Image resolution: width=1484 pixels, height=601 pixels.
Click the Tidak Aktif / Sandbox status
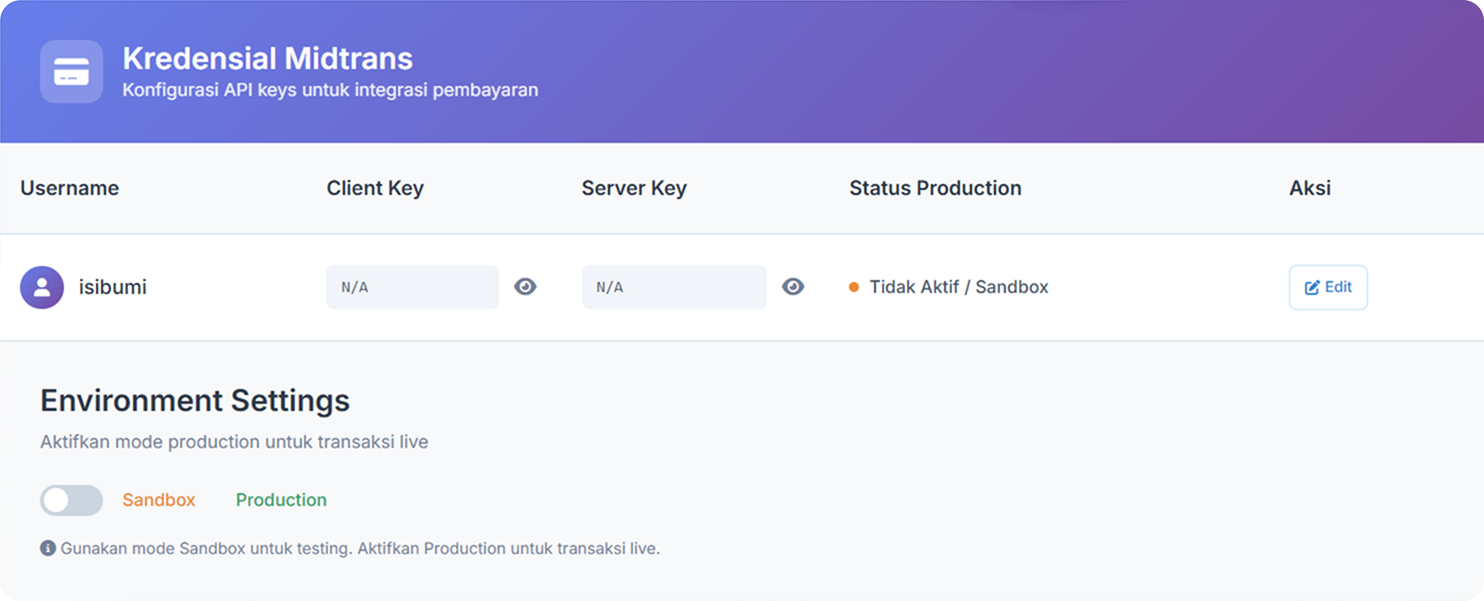(x=958, y=287)
